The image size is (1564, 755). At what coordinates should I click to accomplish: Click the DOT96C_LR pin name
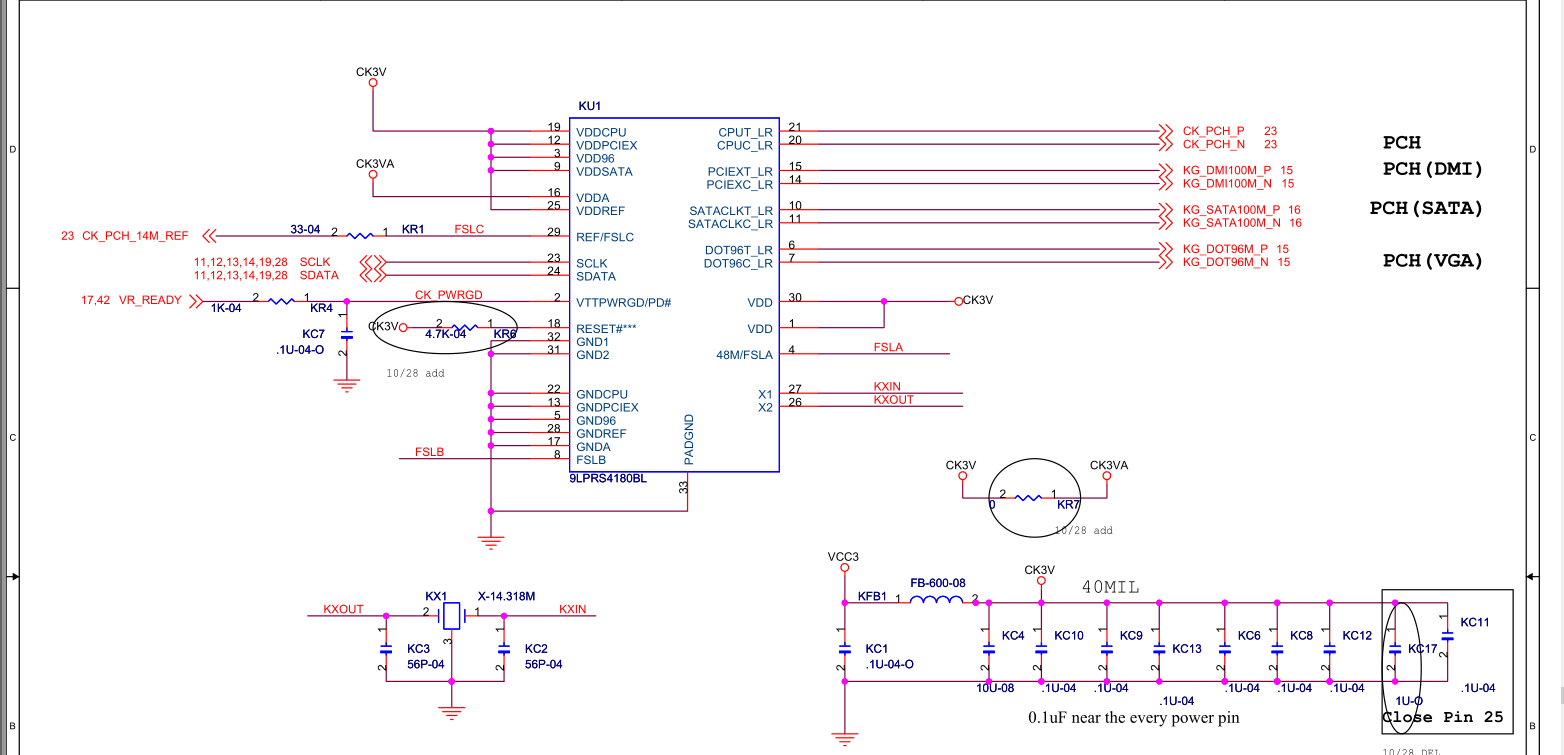738,263
